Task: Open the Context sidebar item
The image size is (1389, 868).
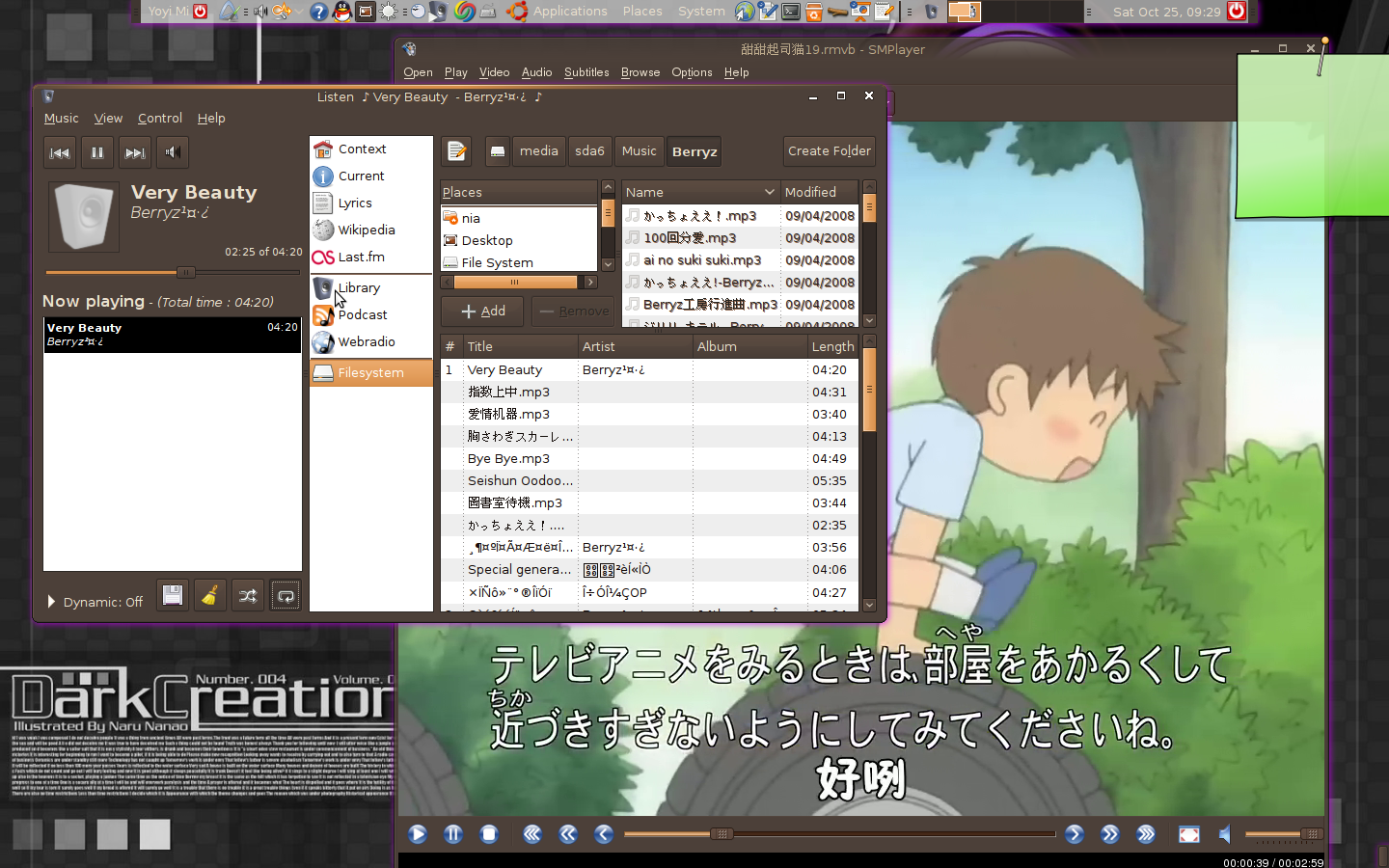Action: [370, 149]
